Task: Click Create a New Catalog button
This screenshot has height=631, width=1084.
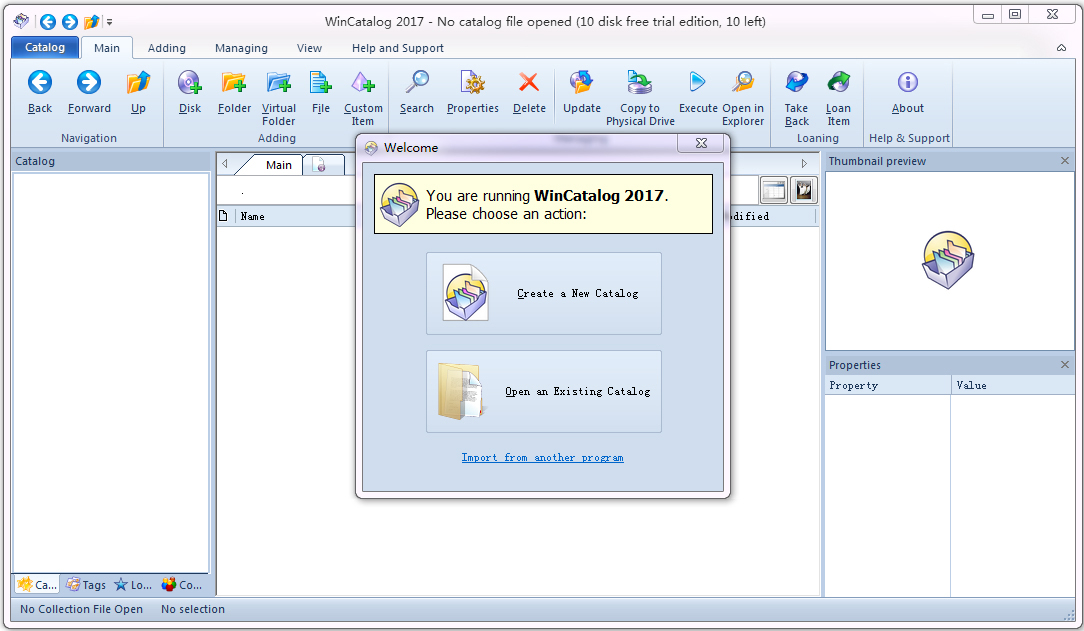Action: (x=543, y=294)
